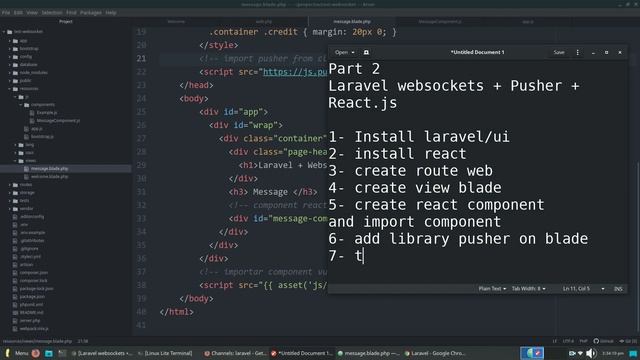Collapse the components folder in the tree
The height and width of the screenshot is (360, 640).
tap(21, 105)
